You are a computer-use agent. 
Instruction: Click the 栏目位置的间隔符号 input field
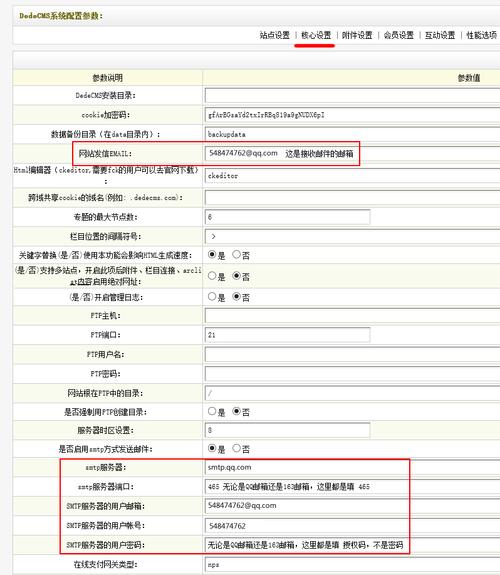[352, 237]
